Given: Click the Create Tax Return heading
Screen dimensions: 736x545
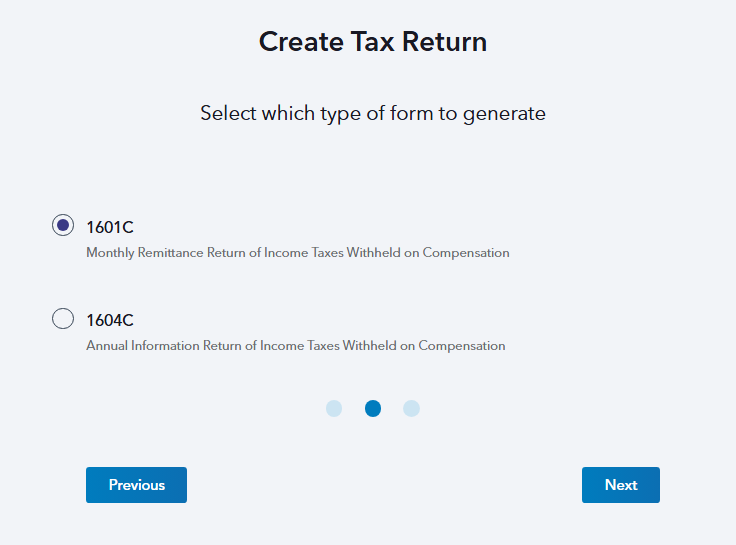Looking at the screenshot, I should (373, 42).
